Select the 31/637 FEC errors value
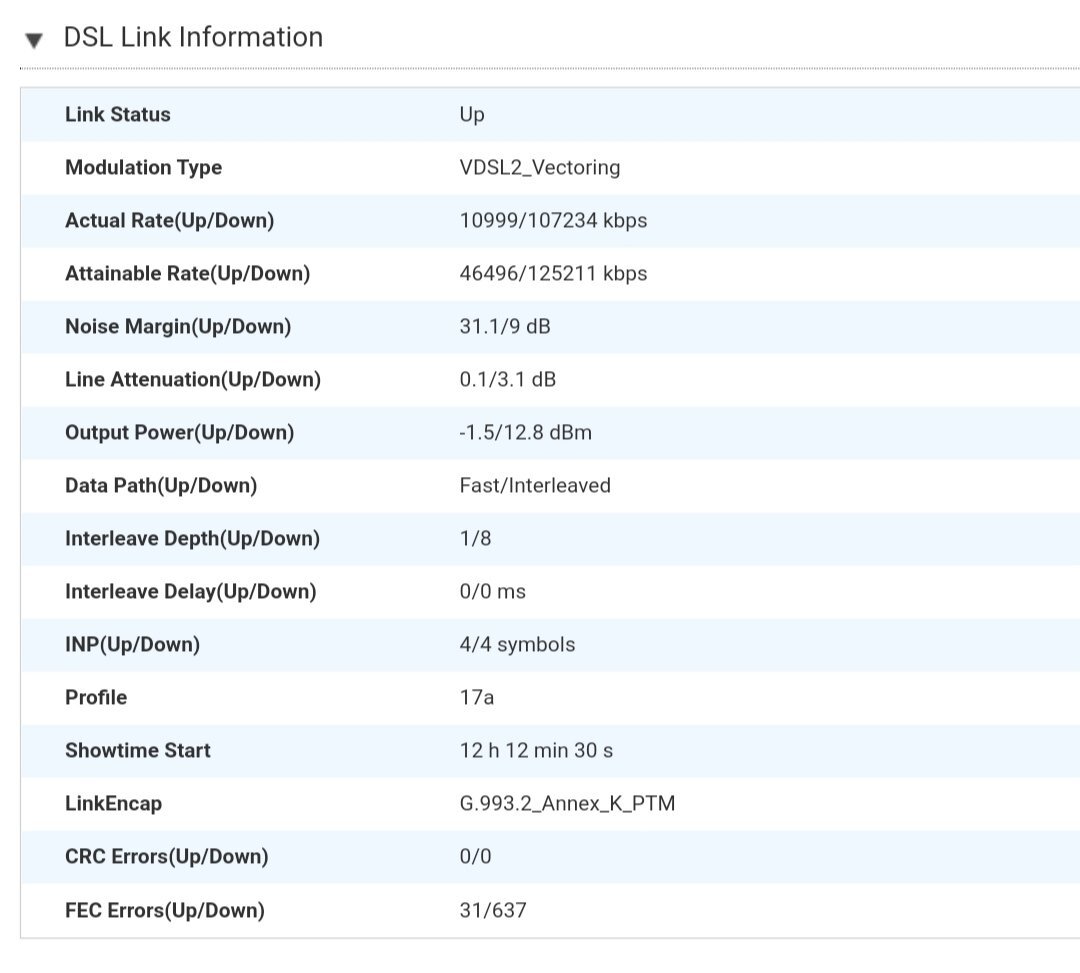The width and height of the screenshot is (1080, 973). tap(492, 910)
